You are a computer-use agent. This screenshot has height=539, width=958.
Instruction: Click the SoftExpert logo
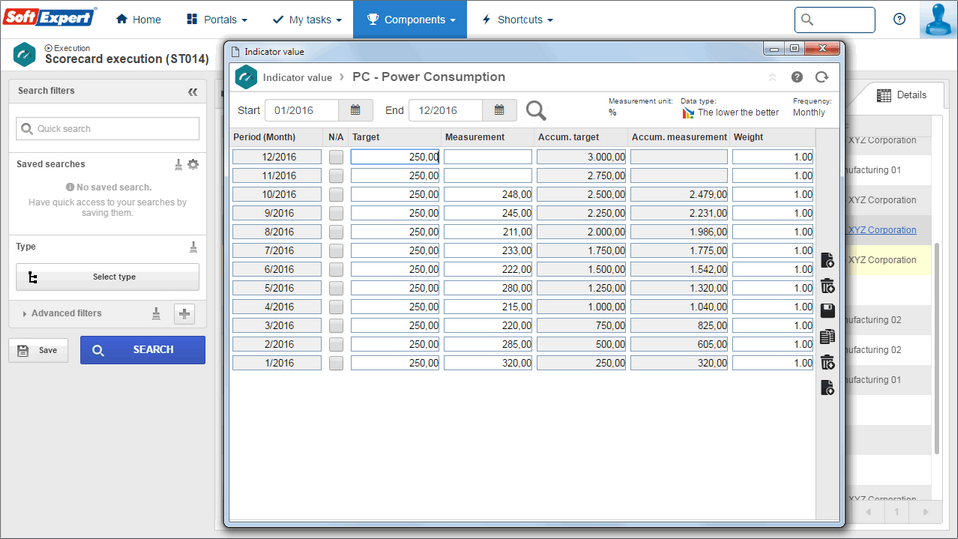coord(49,17)
